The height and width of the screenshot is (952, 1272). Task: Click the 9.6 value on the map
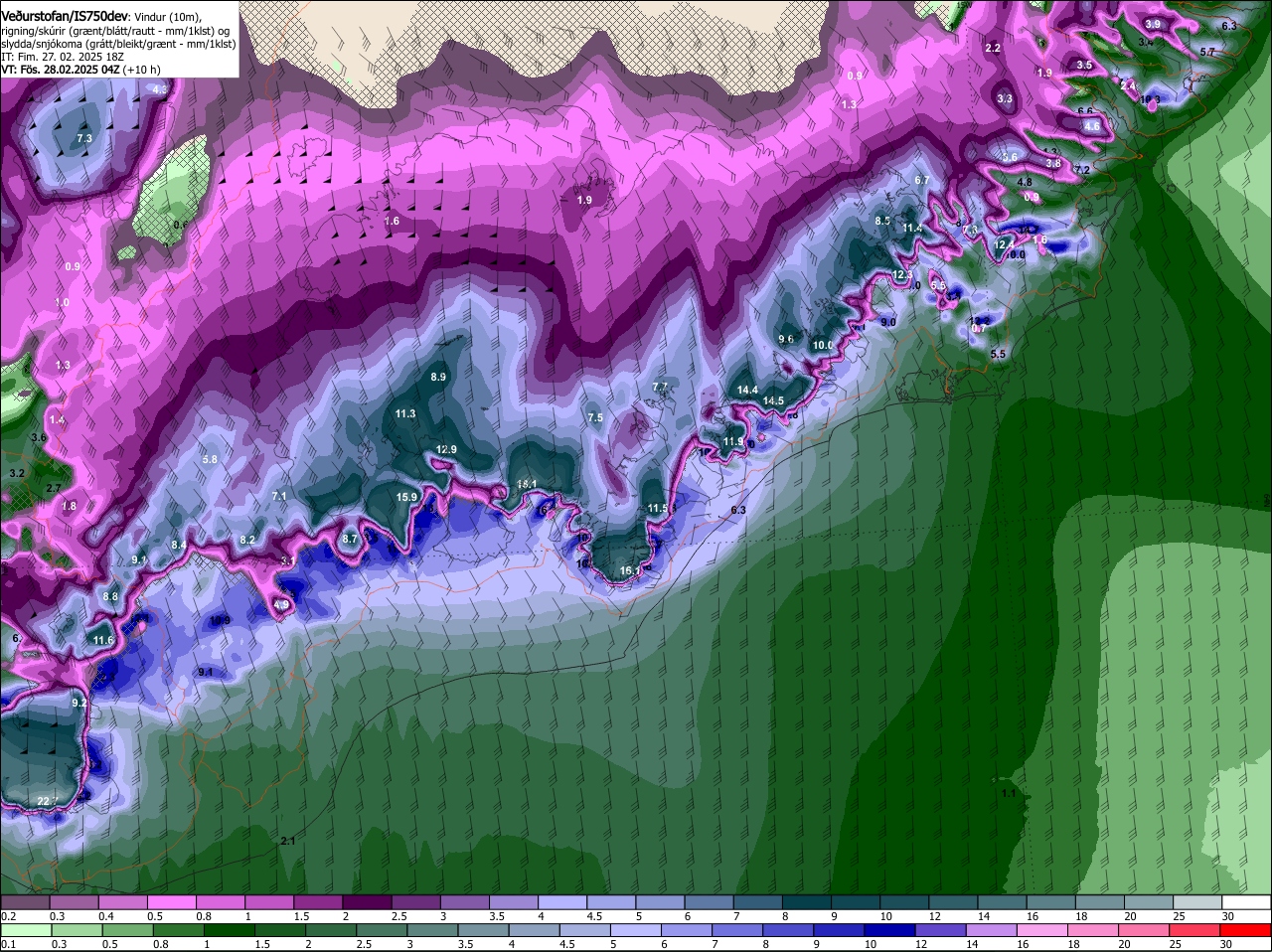point(786,339)
